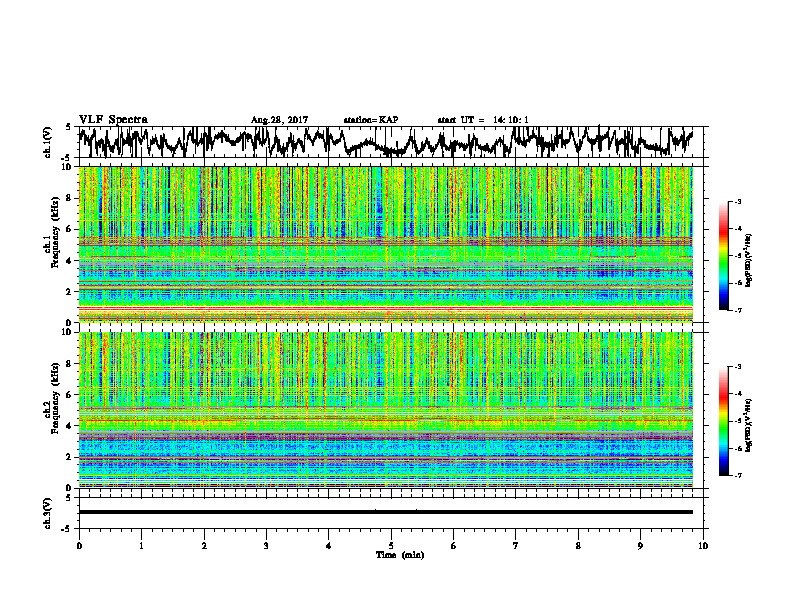
Task: Select the date text "Aug.28, 2017"
Action: coord(279,120)
